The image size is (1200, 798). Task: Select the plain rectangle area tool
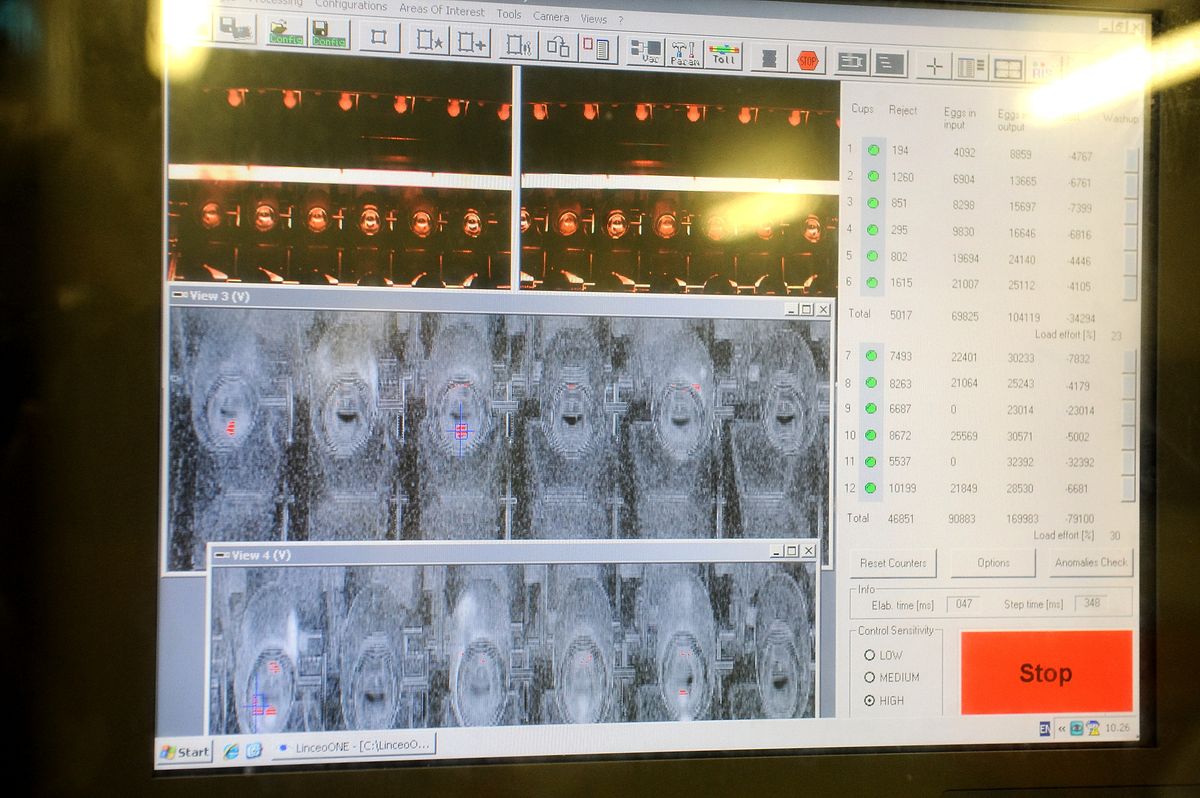(380, 37)
